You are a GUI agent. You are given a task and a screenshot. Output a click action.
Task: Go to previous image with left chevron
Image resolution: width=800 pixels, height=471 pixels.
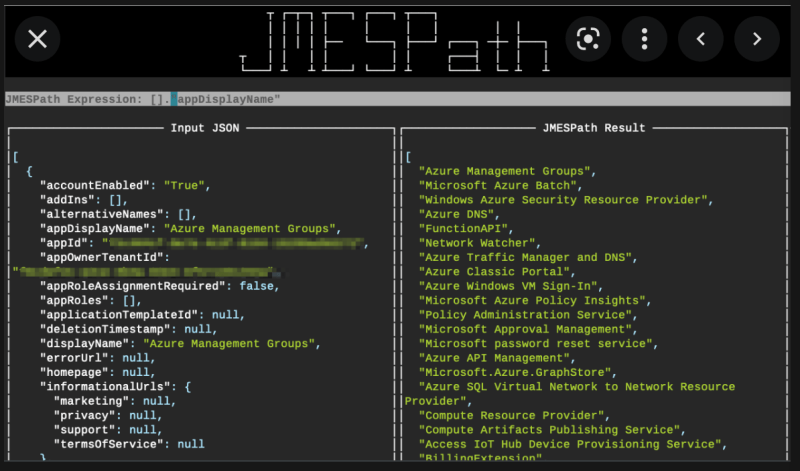pyautogui.click(x=701, y=39)
